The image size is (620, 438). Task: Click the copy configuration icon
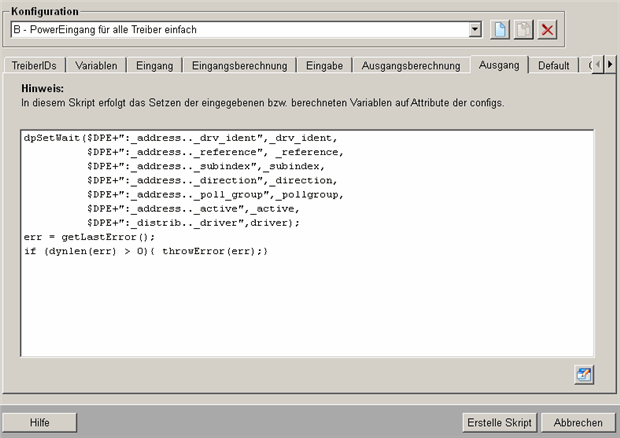pos(524,30)
